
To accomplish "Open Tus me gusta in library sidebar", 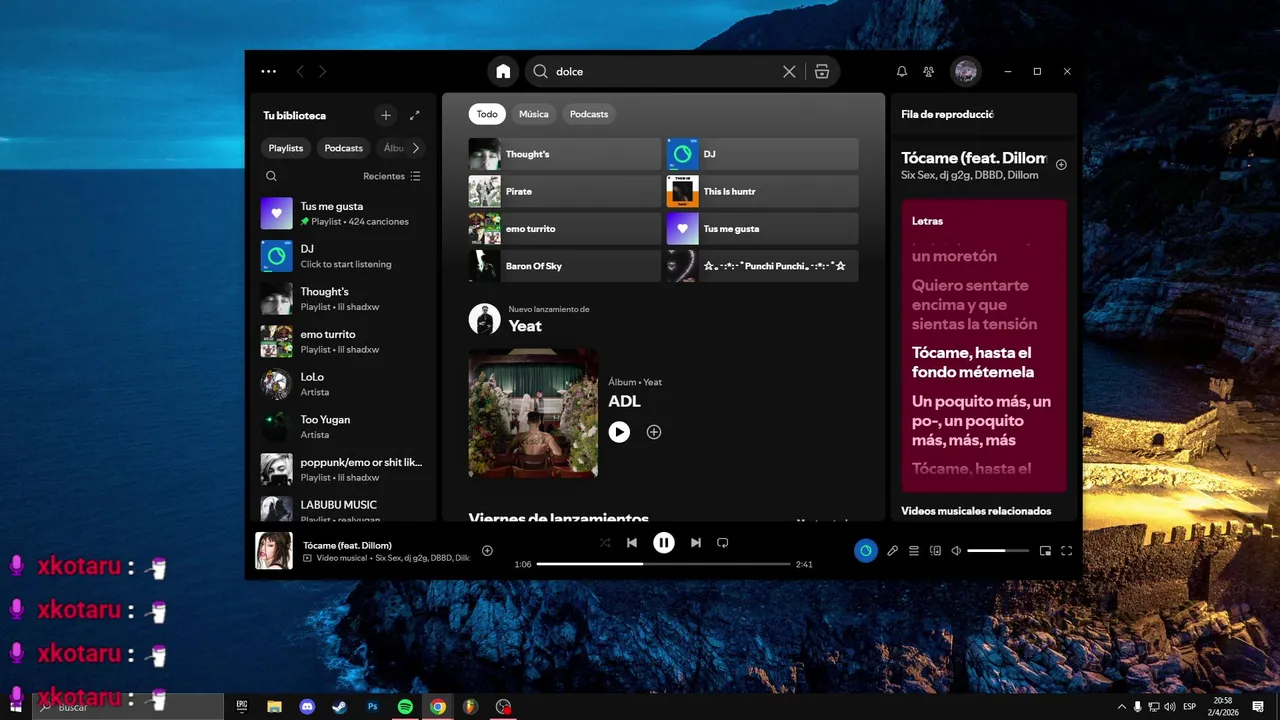I will click(343, 213).
